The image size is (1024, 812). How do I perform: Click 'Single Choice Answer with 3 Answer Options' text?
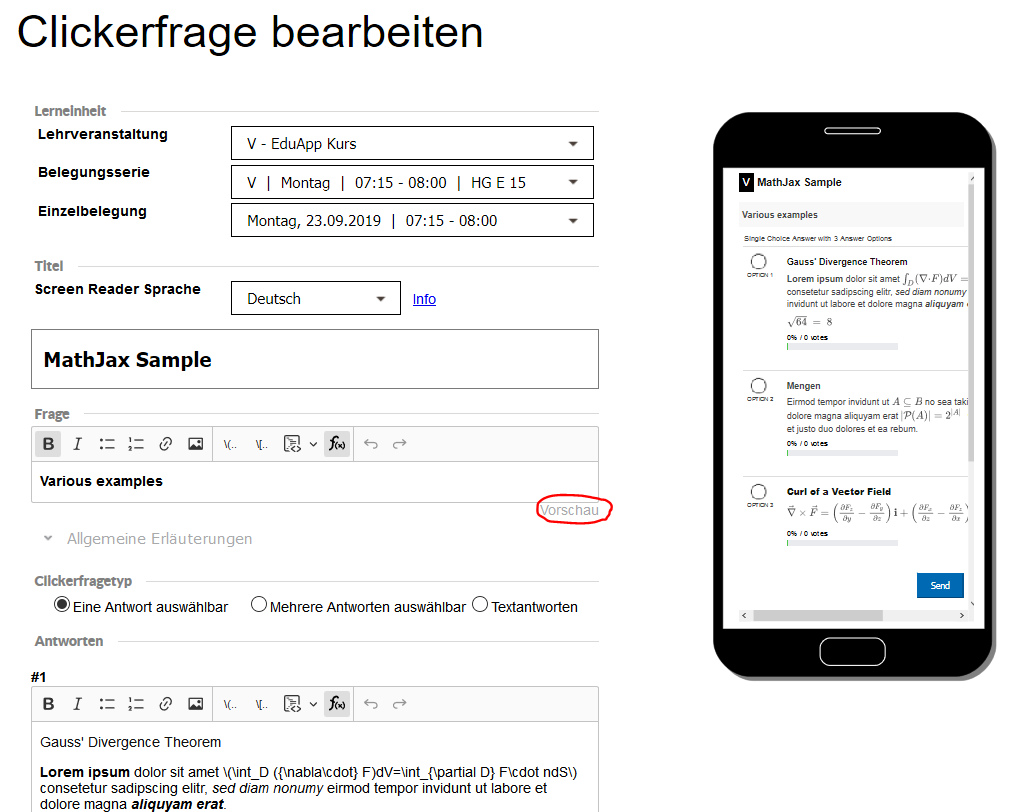pyautogui.click(x=818, y=238)
